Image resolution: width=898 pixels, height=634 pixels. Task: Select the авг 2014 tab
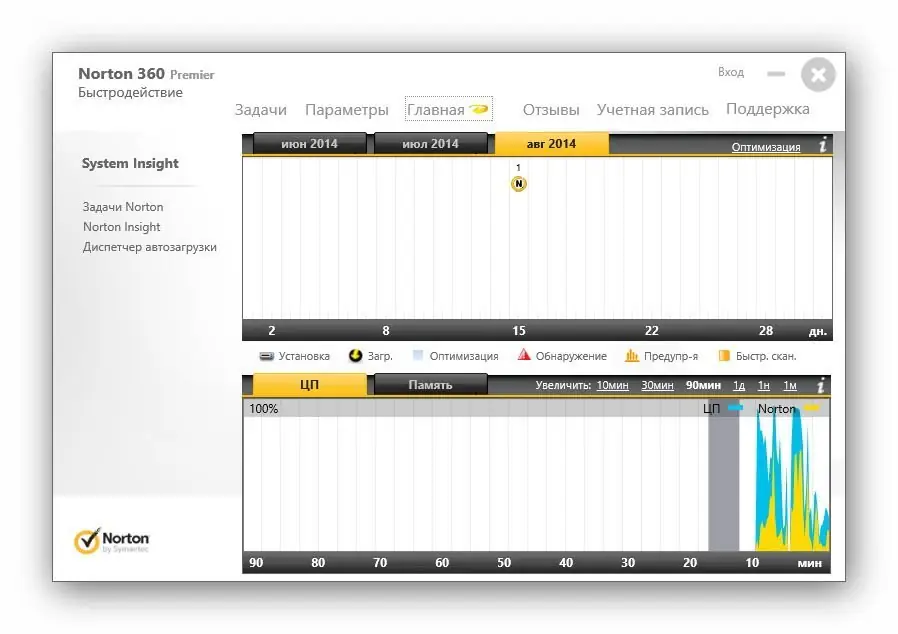[552, 144]
